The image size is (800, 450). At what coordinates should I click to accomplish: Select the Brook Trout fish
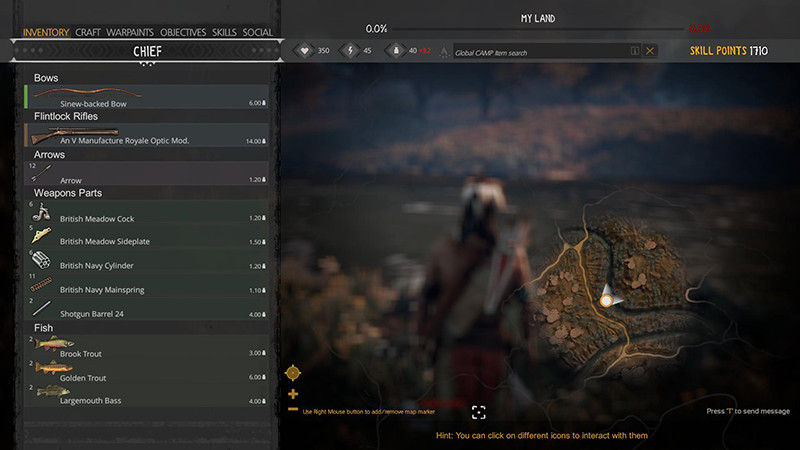click(x=147, y=347)
